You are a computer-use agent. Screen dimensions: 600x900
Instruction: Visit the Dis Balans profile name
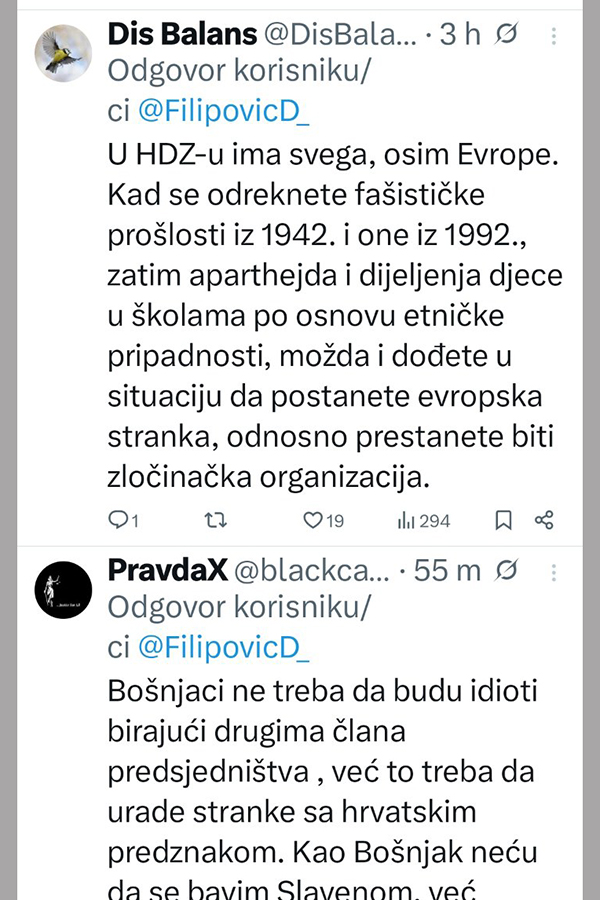pyautogui.click(x=180, y=34)
